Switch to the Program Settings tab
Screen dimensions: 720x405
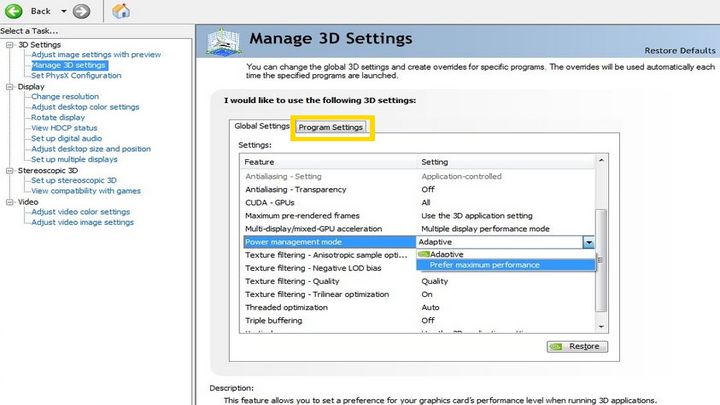coord(331,127)
